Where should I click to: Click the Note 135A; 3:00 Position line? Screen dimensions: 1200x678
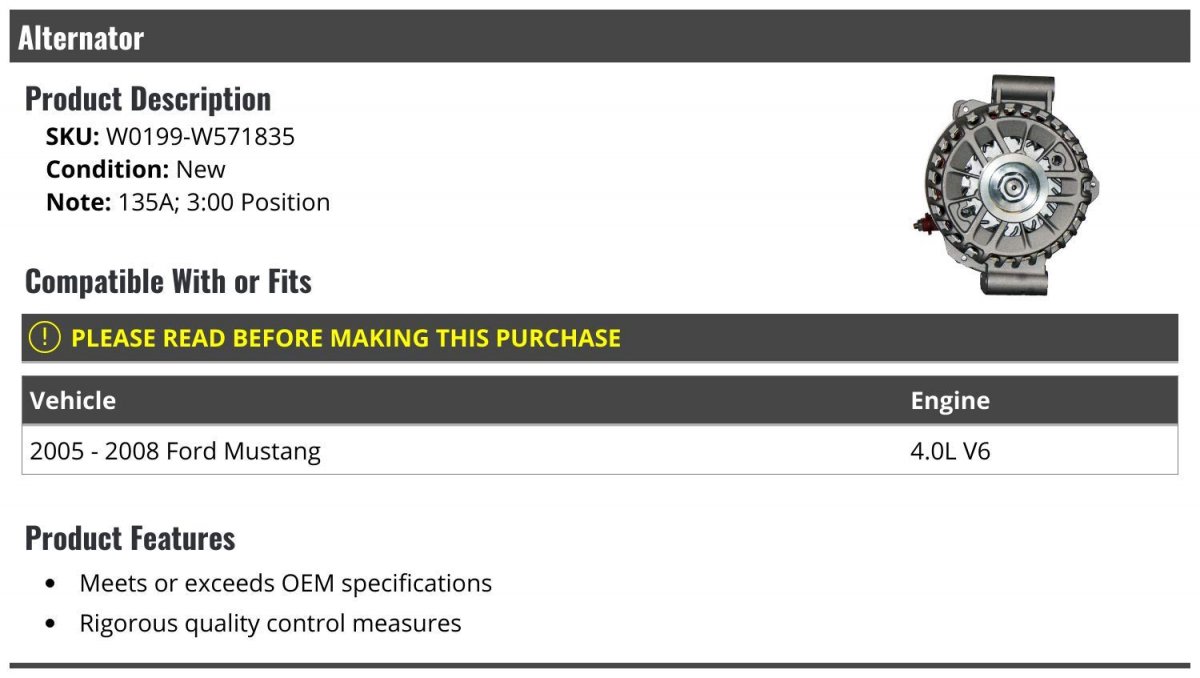tap(188, 202)
